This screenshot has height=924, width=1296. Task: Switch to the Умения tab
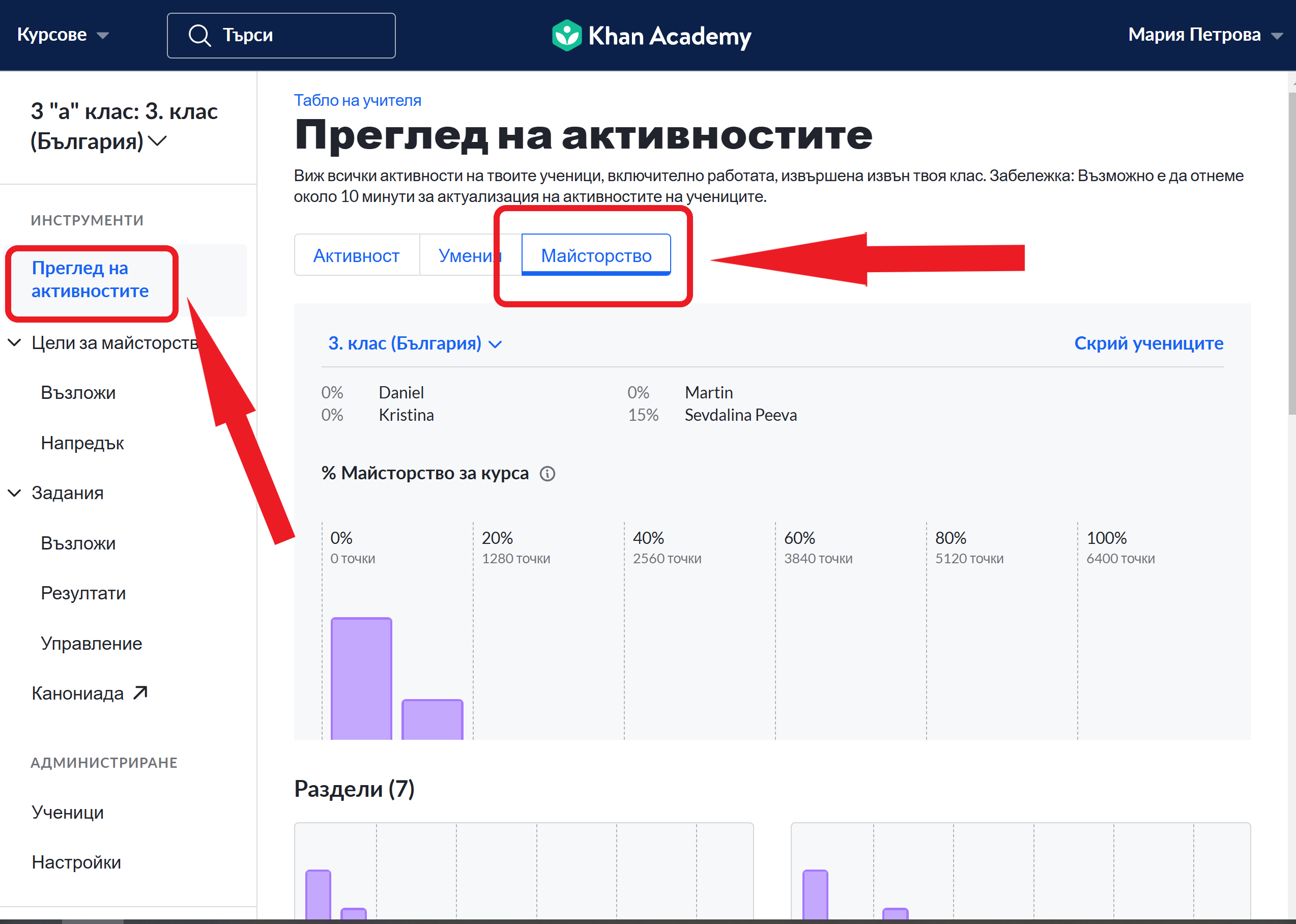coord(470,255)
